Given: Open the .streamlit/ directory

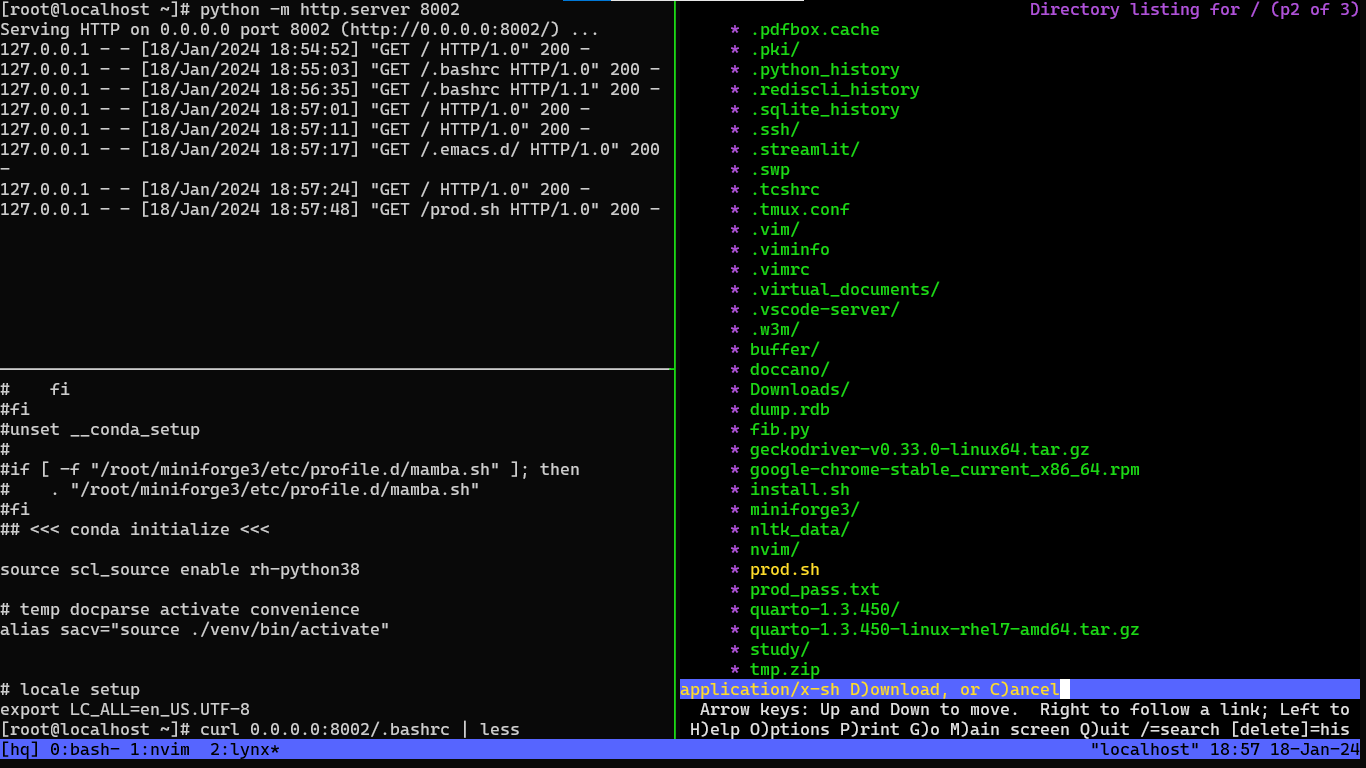Looking at the screenshot, I should [x=805, y=150].
